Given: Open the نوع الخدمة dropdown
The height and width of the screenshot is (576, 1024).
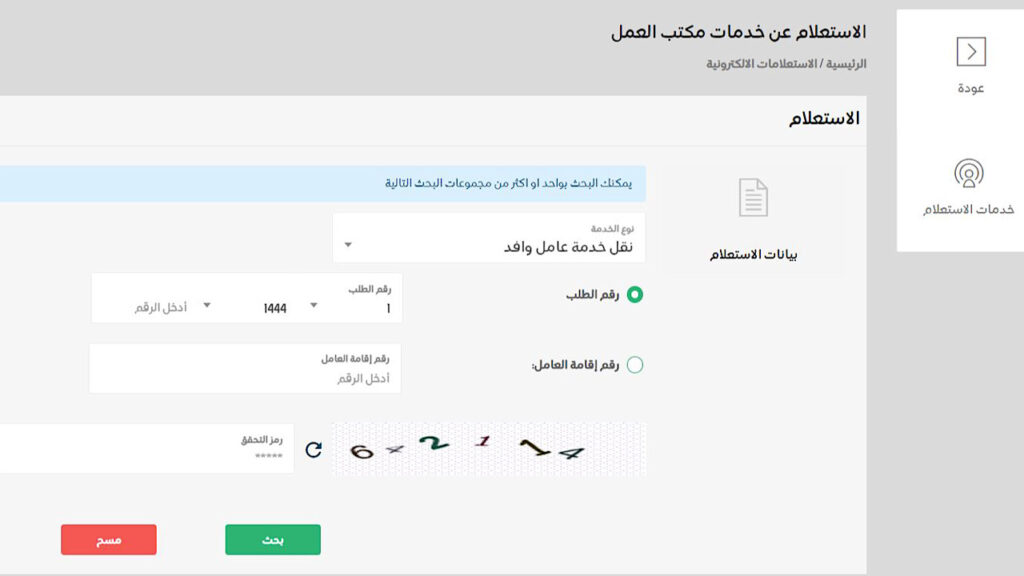Looking at the screenshot, I should tap(488, 238).
